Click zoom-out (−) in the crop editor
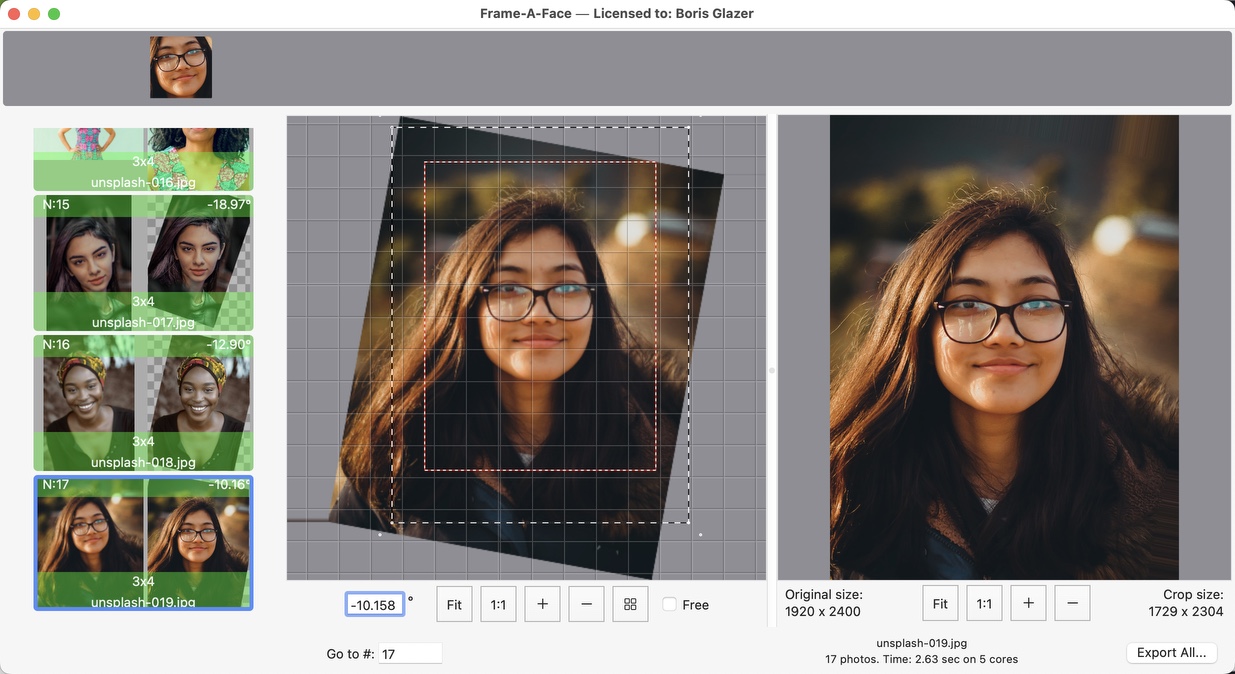Viewport: 1235px width, 674px height. click(x=586, y=604)
